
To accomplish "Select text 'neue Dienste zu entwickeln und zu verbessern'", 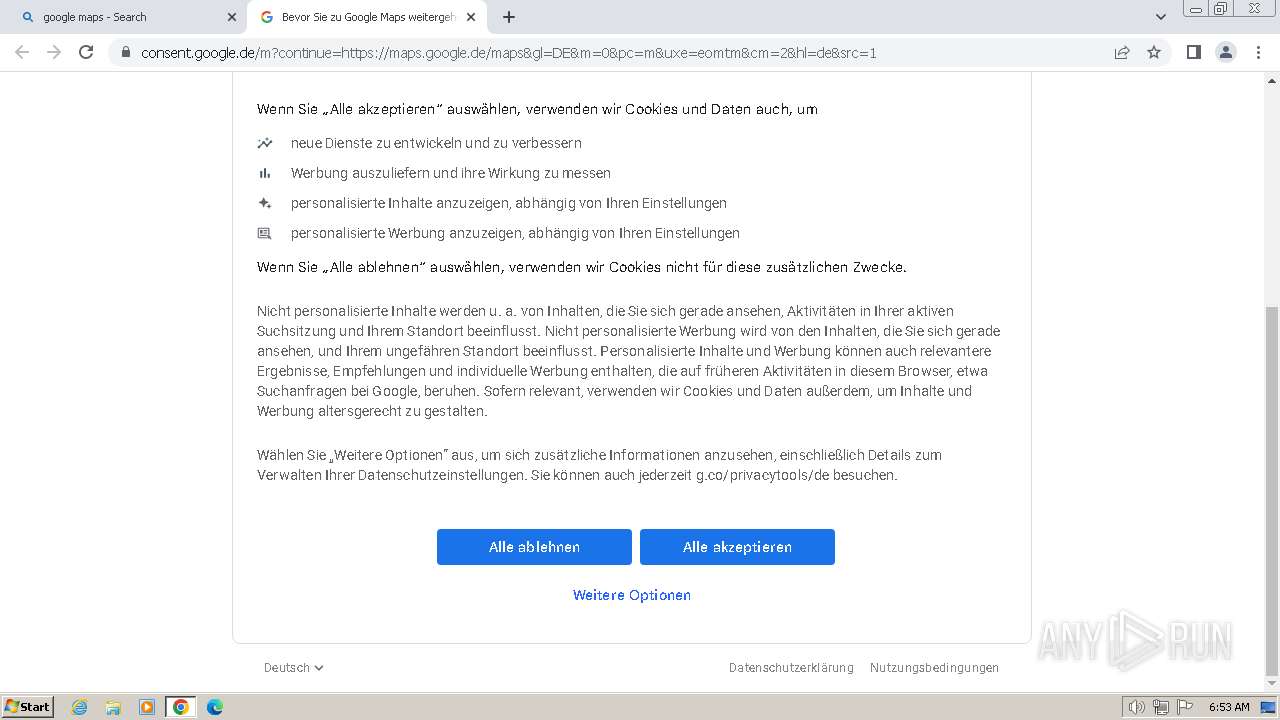I will click(436, 143).
